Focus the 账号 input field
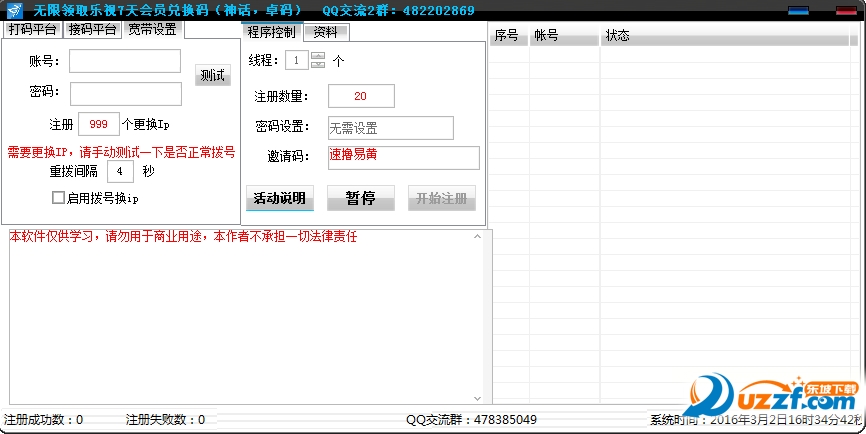The width and height of the screenshot is (866, 434). 125,61
